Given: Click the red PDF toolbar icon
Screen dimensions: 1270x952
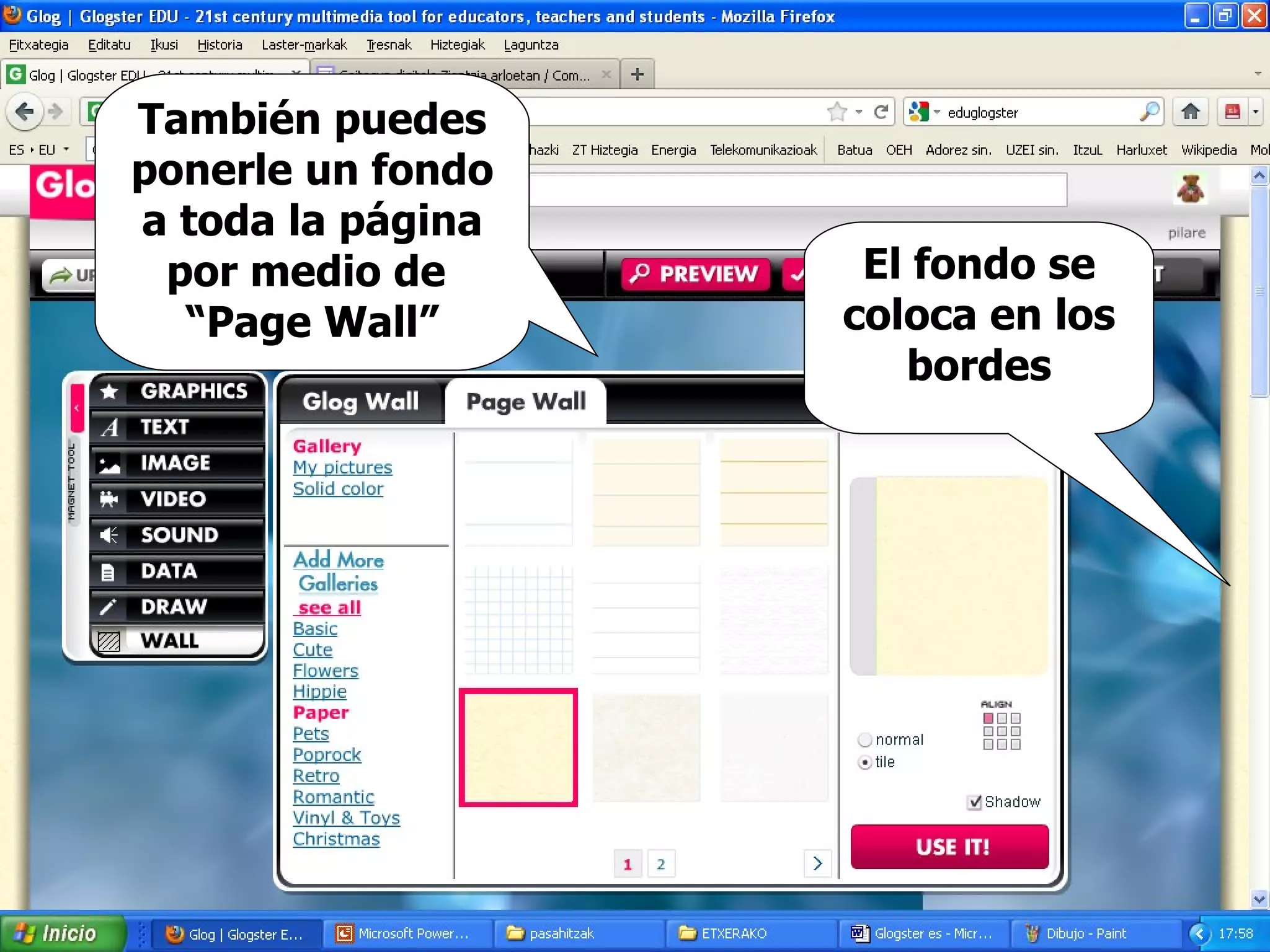Looking at the screenshot, I should point(1232,112).
